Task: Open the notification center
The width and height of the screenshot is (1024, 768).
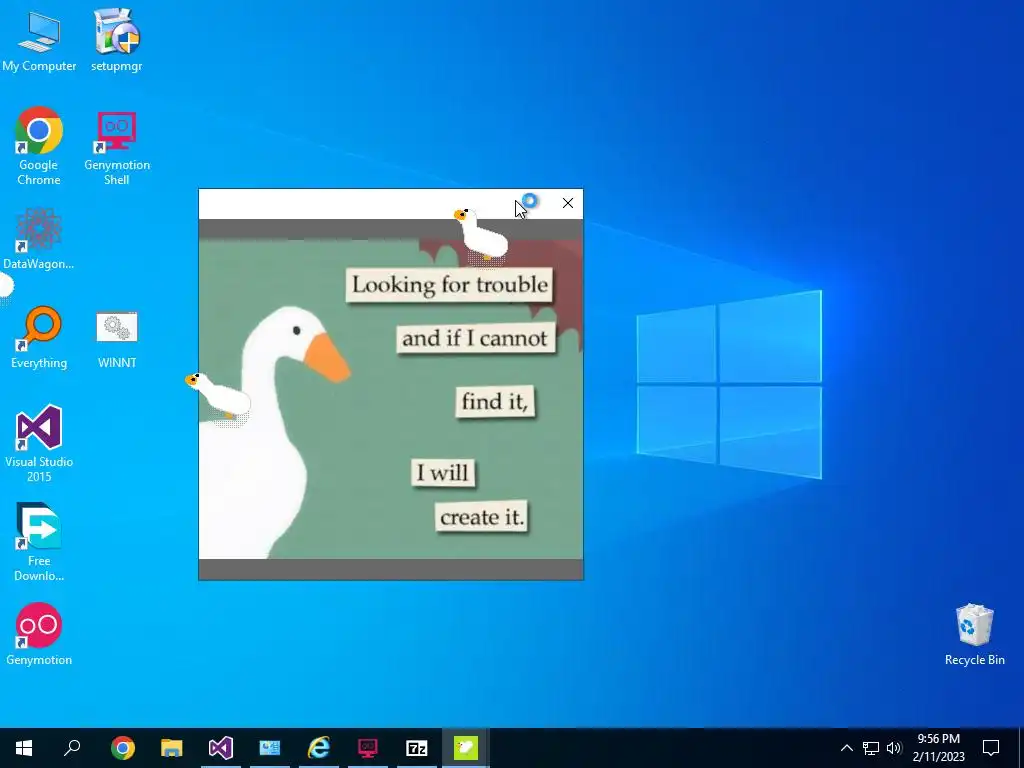Action: (991, 748)
